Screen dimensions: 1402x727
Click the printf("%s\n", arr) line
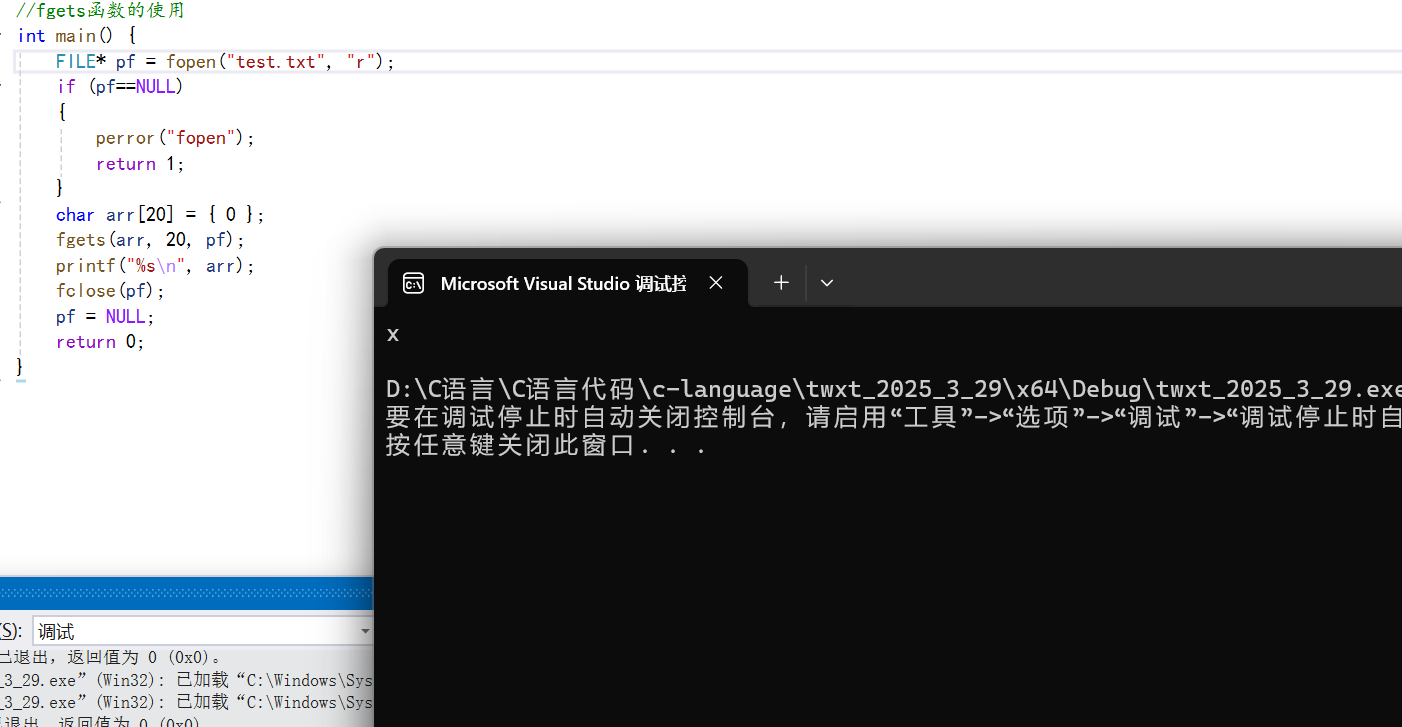coord(156,266)
